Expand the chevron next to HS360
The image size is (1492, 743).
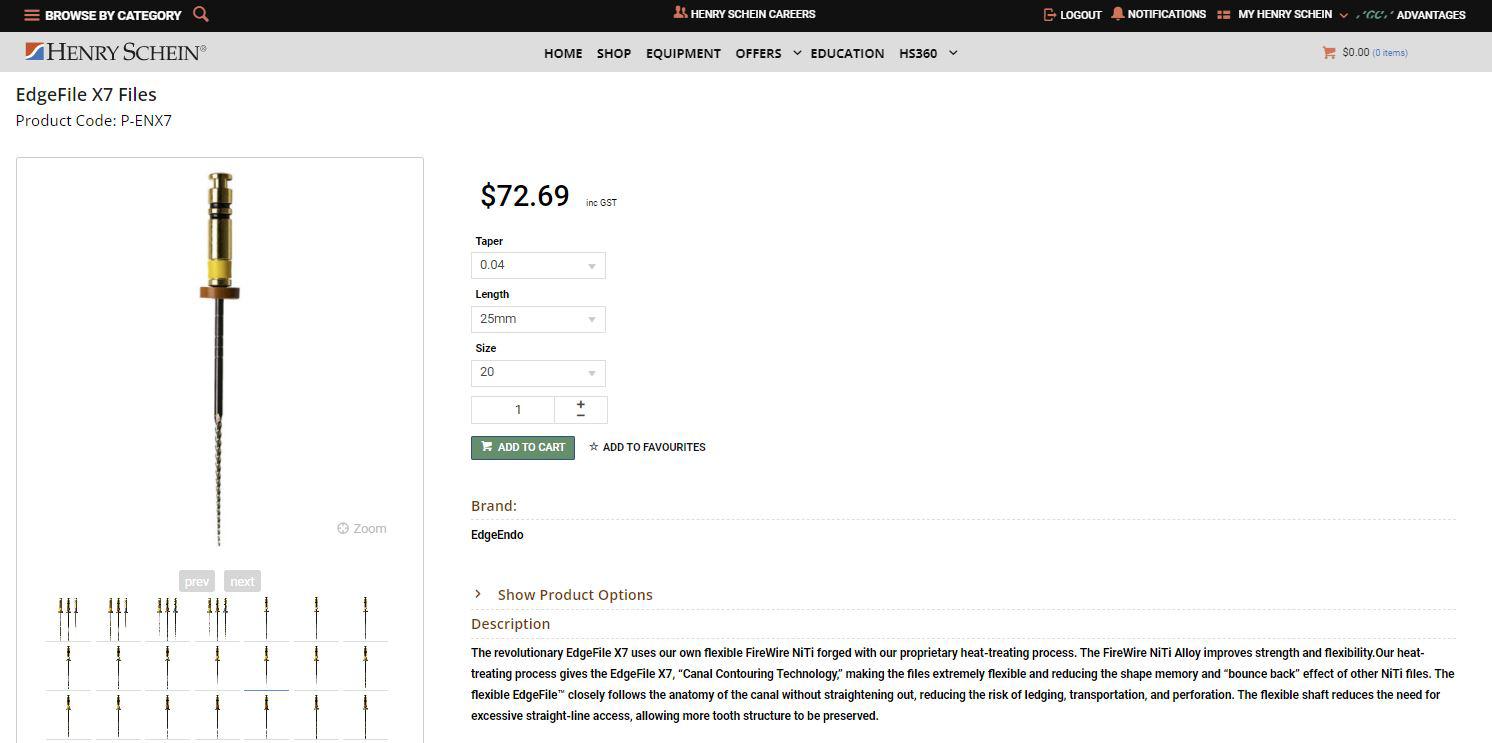(x=953, y=52)
